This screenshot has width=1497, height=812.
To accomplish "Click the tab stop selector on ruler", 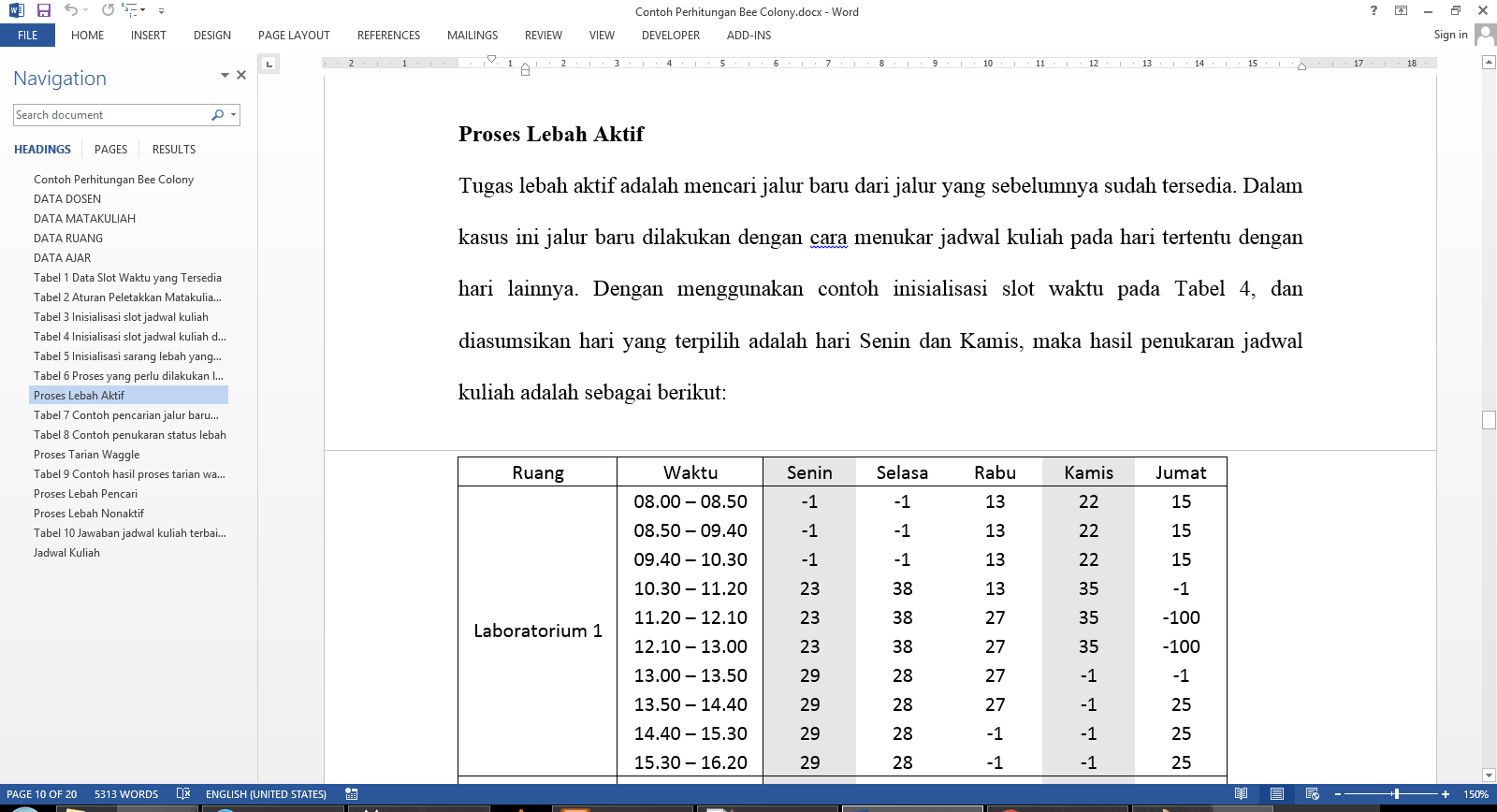I will [269, 64].
